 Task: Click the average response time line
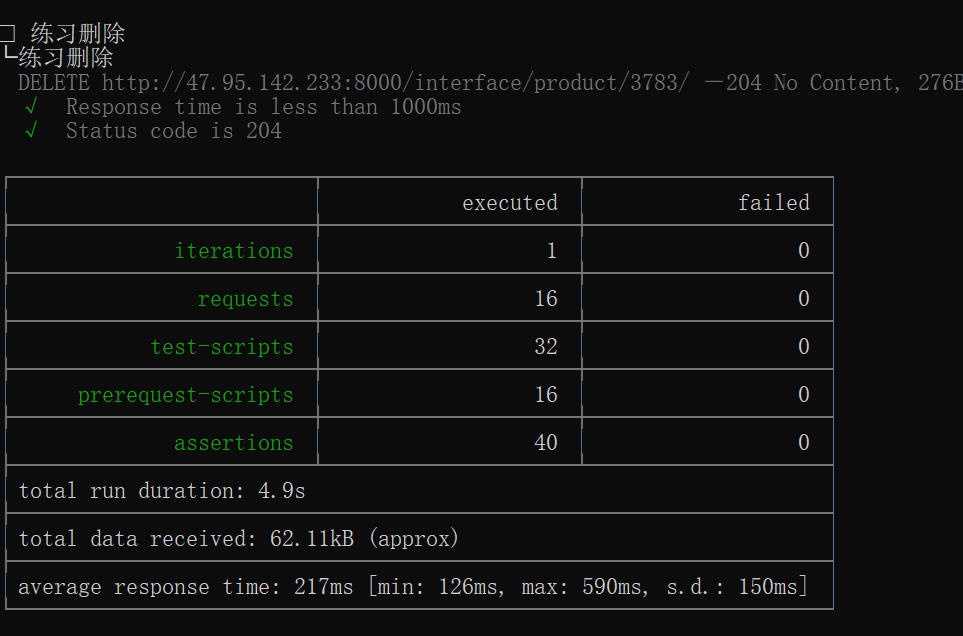[412, 587]
